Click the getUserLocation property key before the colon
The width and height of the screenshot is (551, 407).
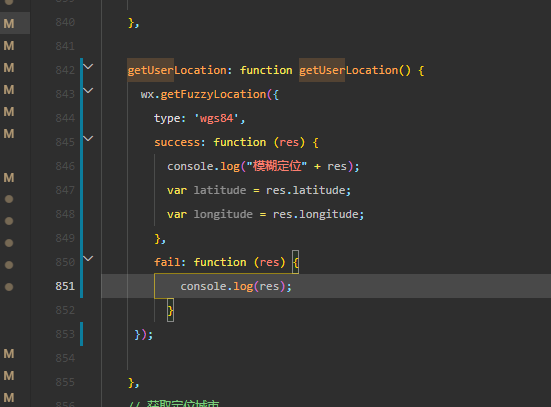177,70
